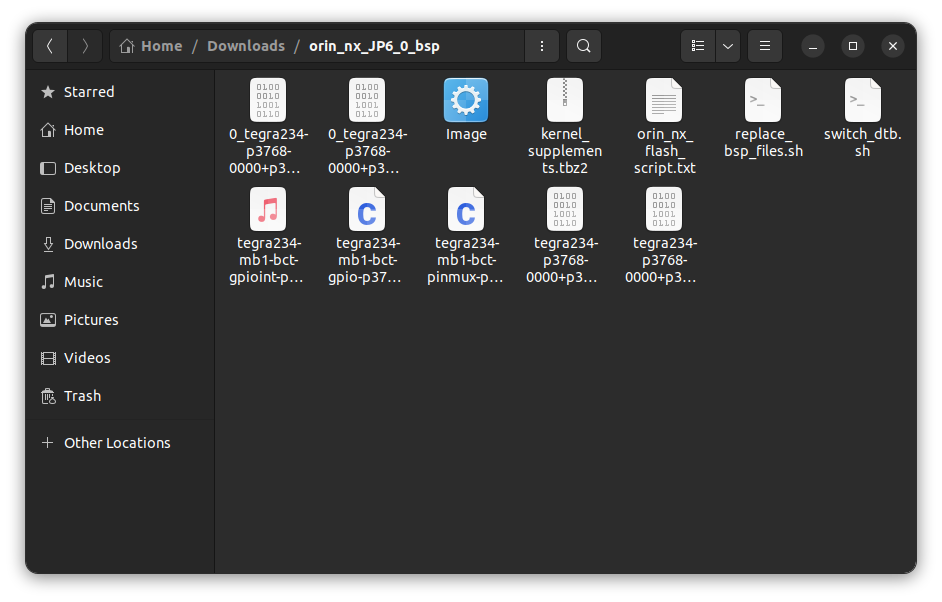The image size is (942, 602).
Task: Open Starred in the sidebar
Action: (120, 92)
